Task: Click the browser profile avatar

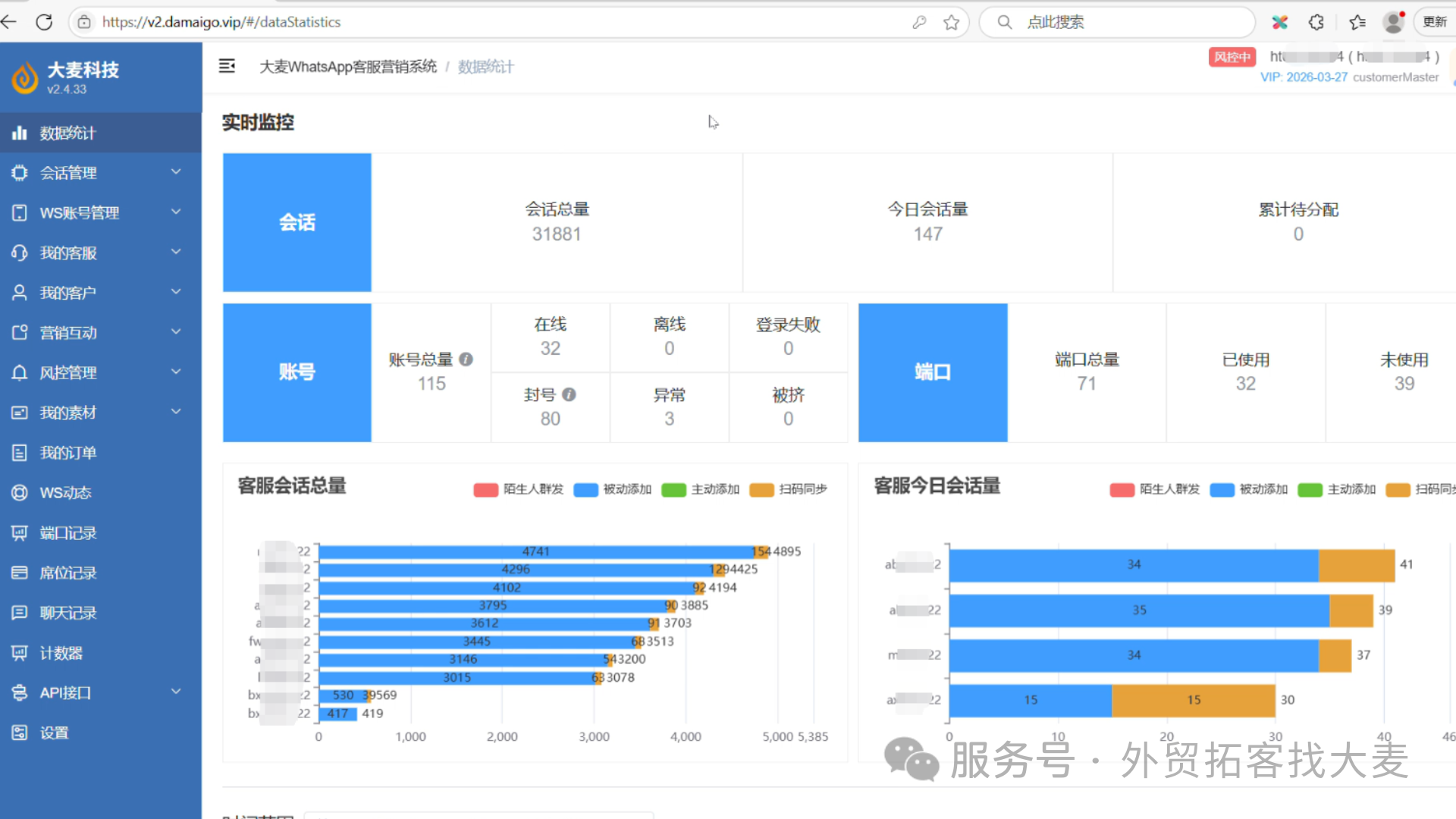Action: (1394, 22)
